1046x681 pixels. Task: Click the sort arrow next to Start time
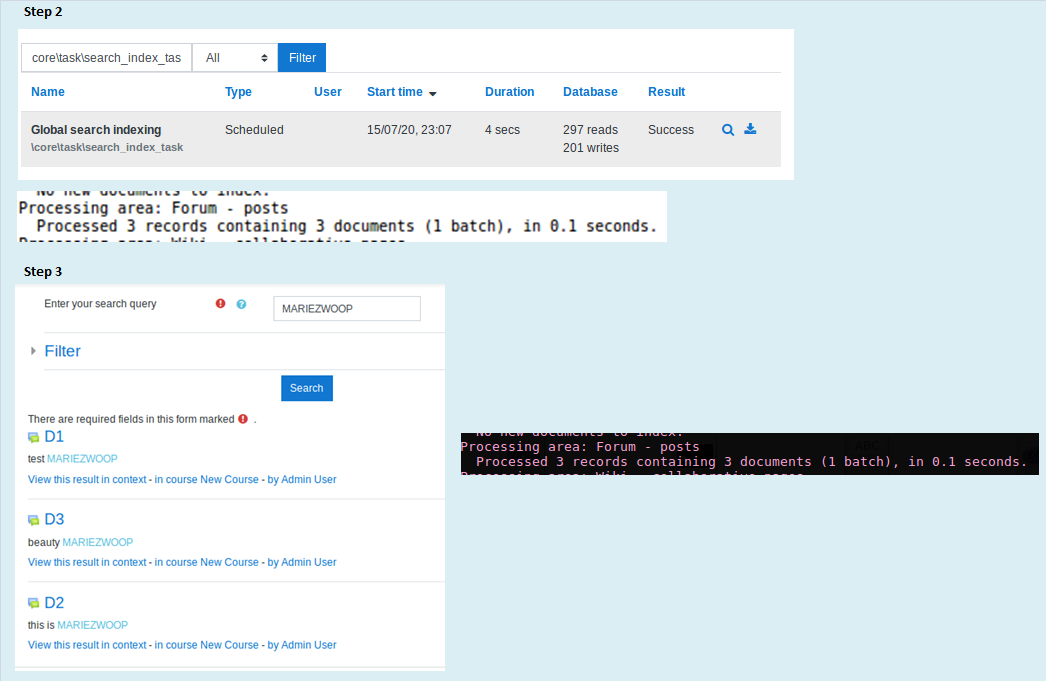pos(432,93)
